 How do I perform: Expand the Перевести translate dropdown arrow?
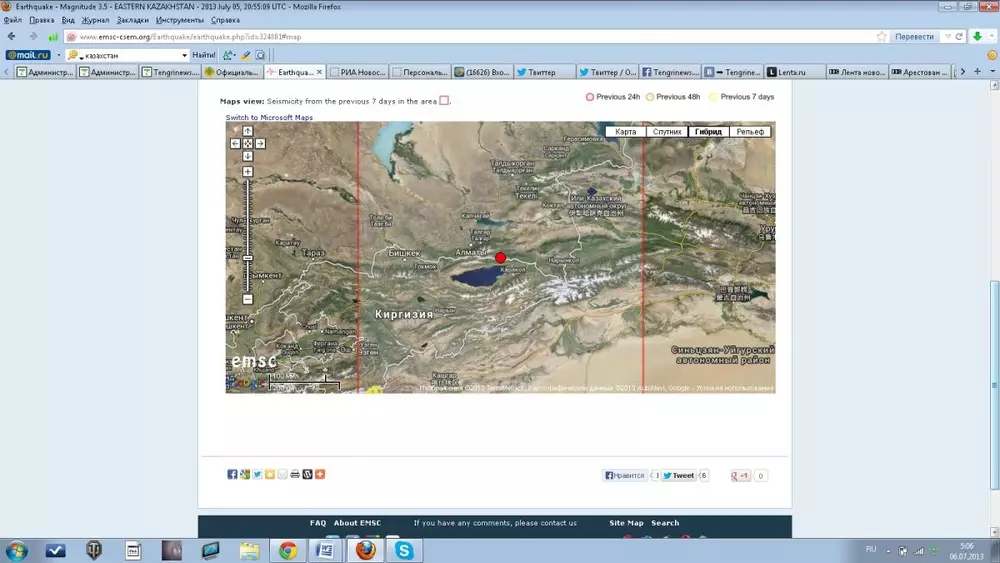947,37
